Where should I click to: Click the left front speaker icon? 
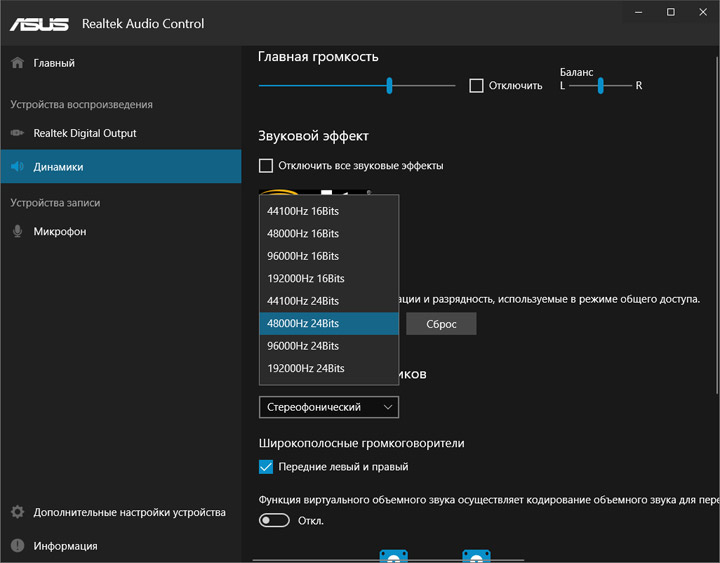pos(394,556)
